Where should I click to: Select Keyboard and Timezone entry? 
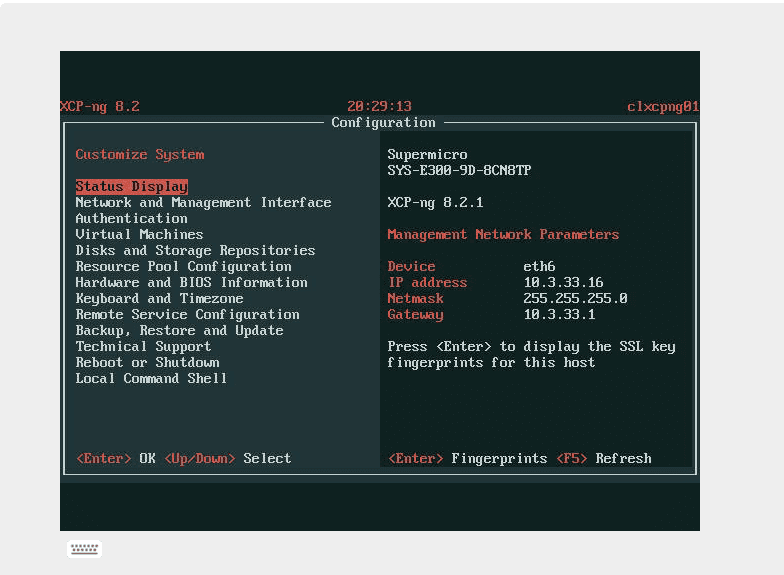[x=160, y=298]
